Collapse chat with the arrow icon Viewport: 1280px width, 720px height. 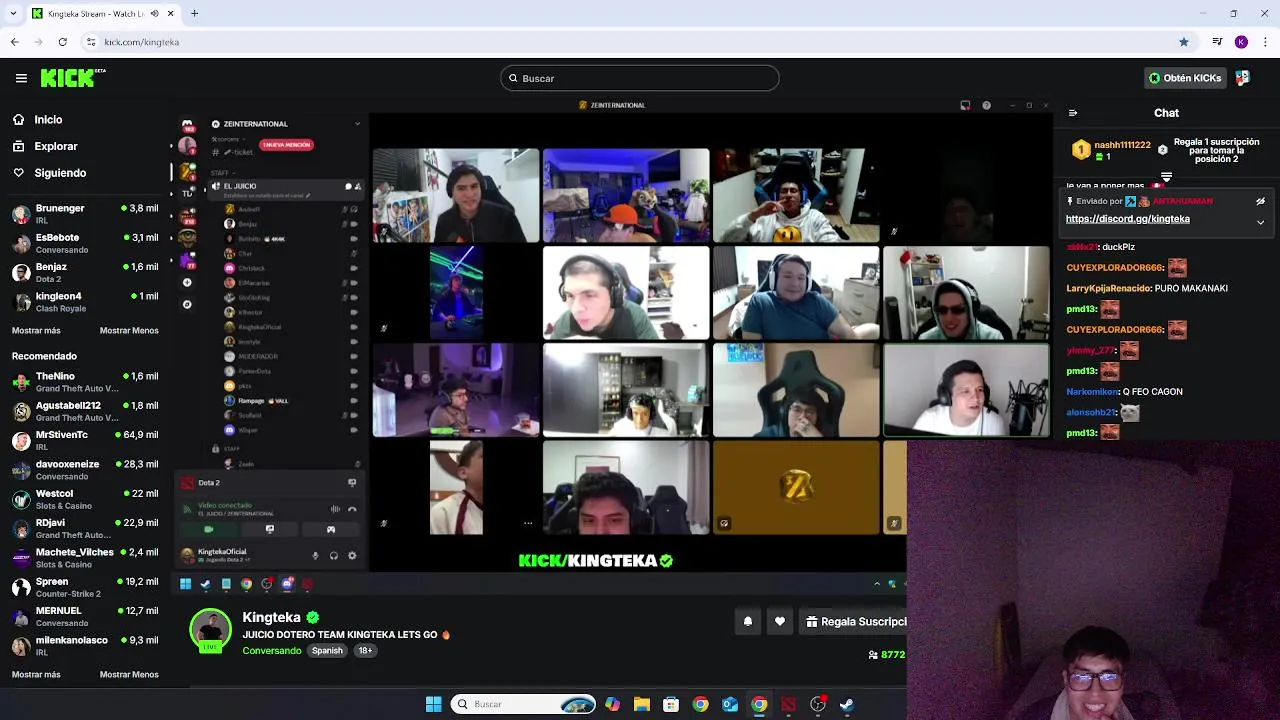pyautogui.click(x=1073, y=113)
